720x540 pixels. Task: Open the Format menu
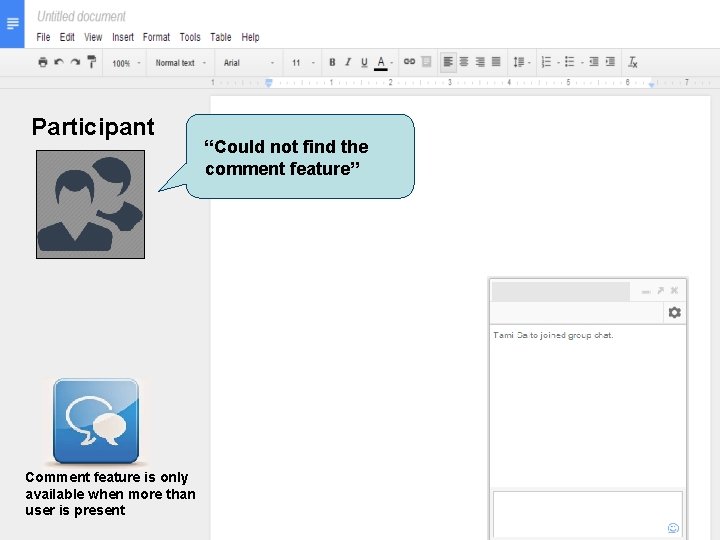point(156,37)
